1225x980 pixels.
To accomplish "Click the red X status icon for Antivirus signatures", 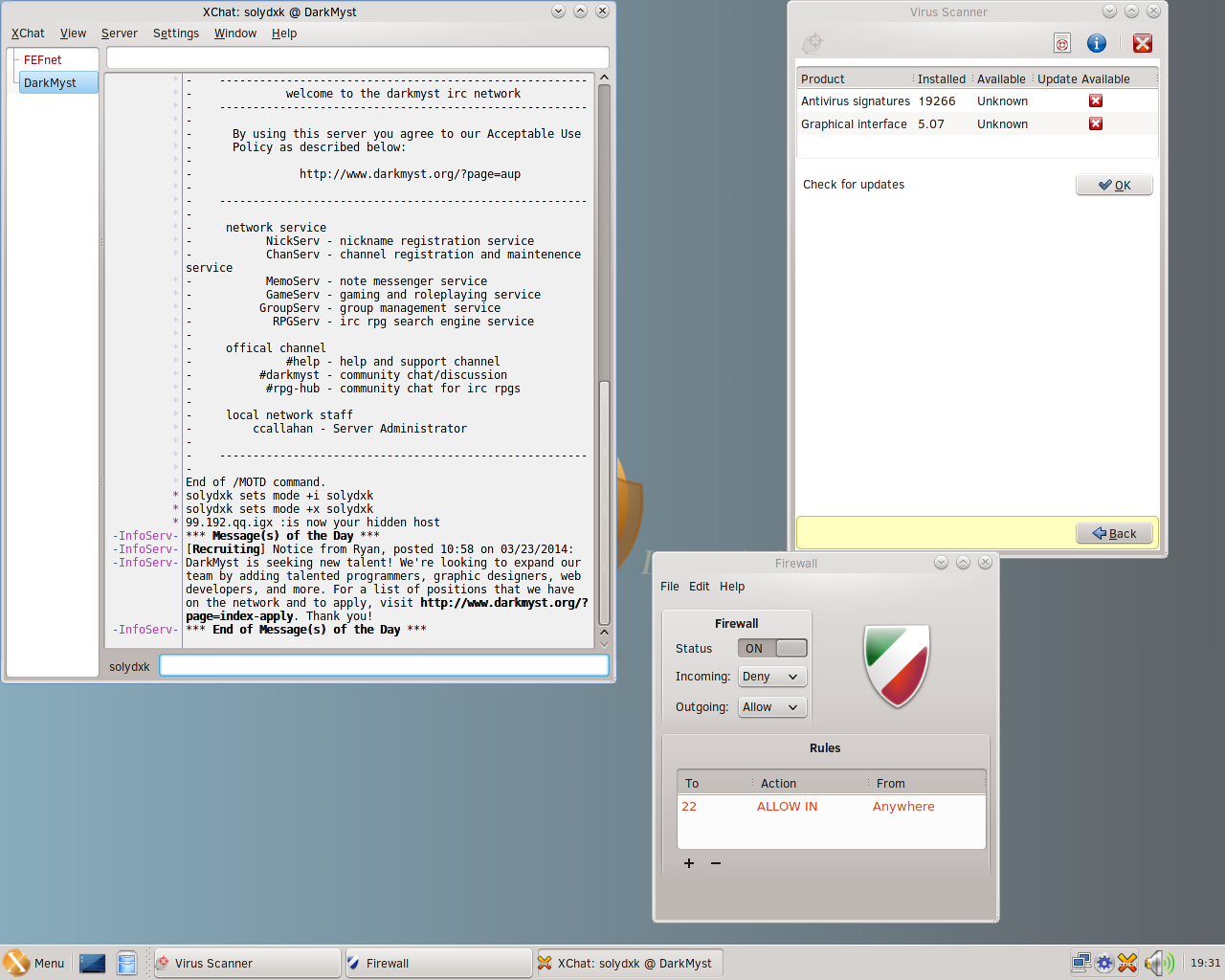I will pyautogui.click(x=1096, y=100).
